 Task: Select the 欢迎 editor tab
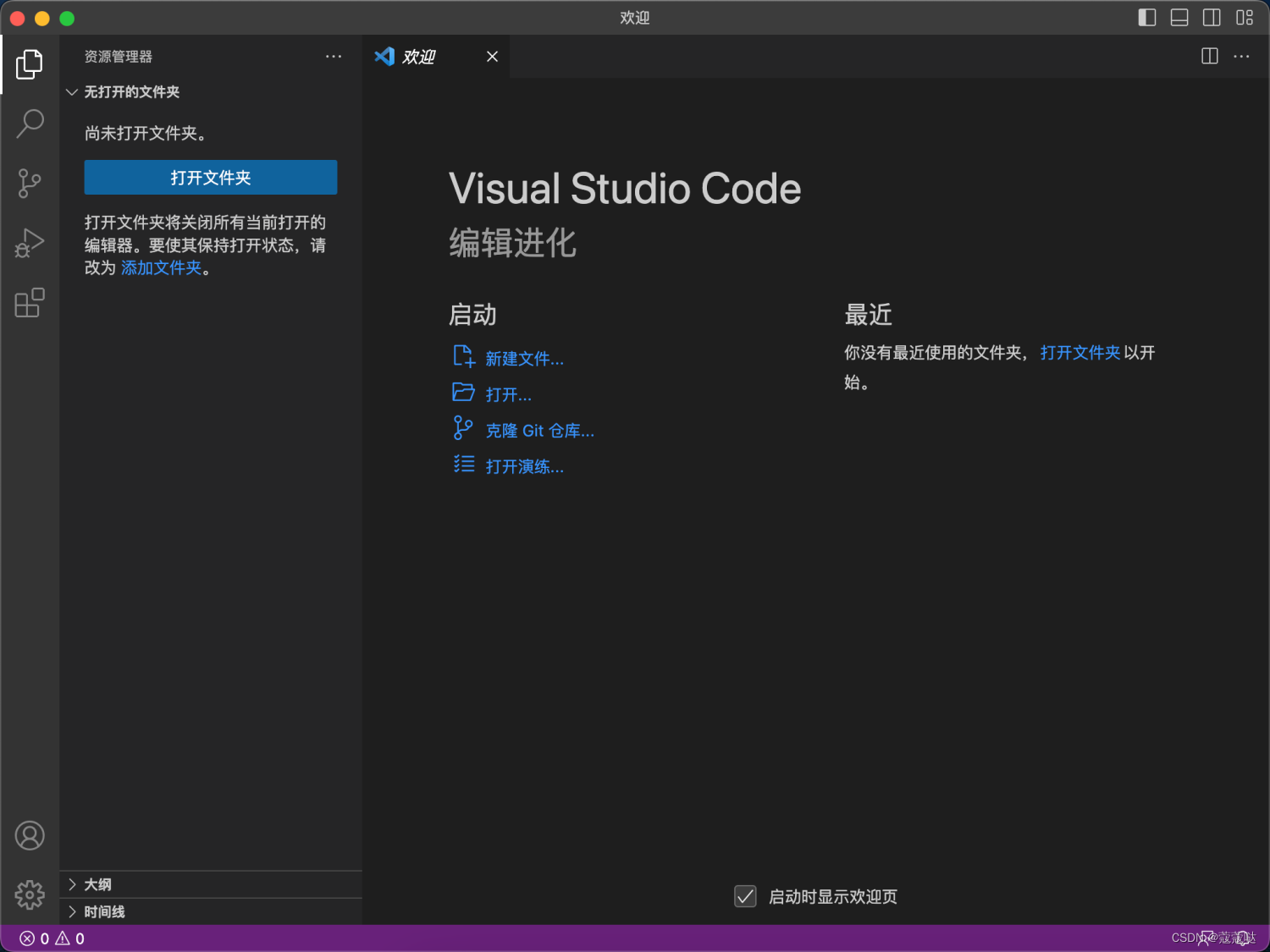tap(436, 57)
